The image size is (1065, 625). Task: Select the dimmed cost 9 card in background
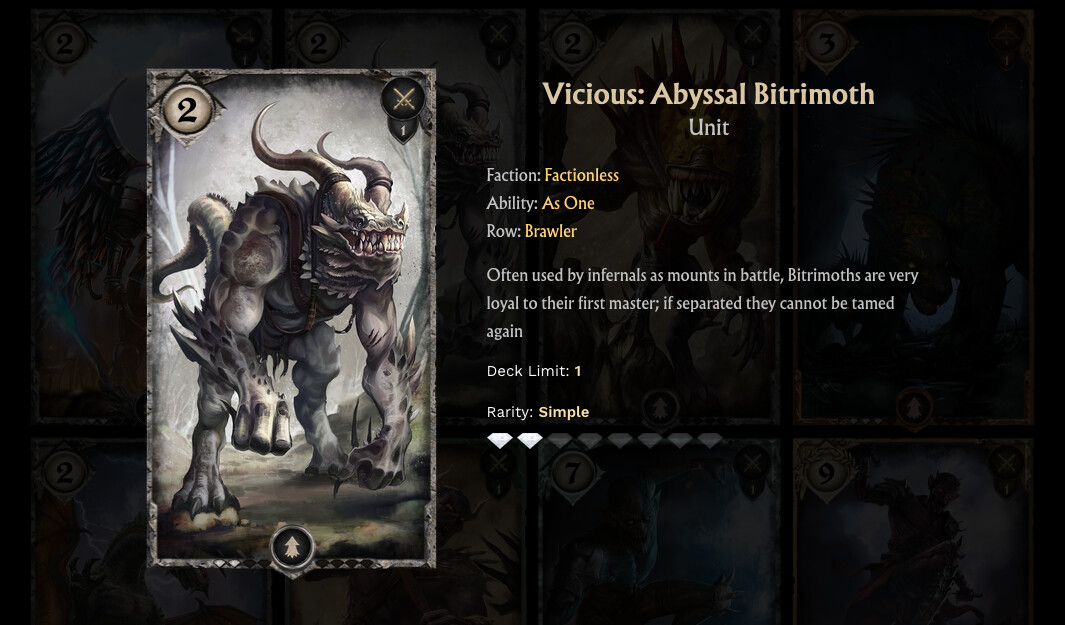pyautogui.click(x=914, y=531)
